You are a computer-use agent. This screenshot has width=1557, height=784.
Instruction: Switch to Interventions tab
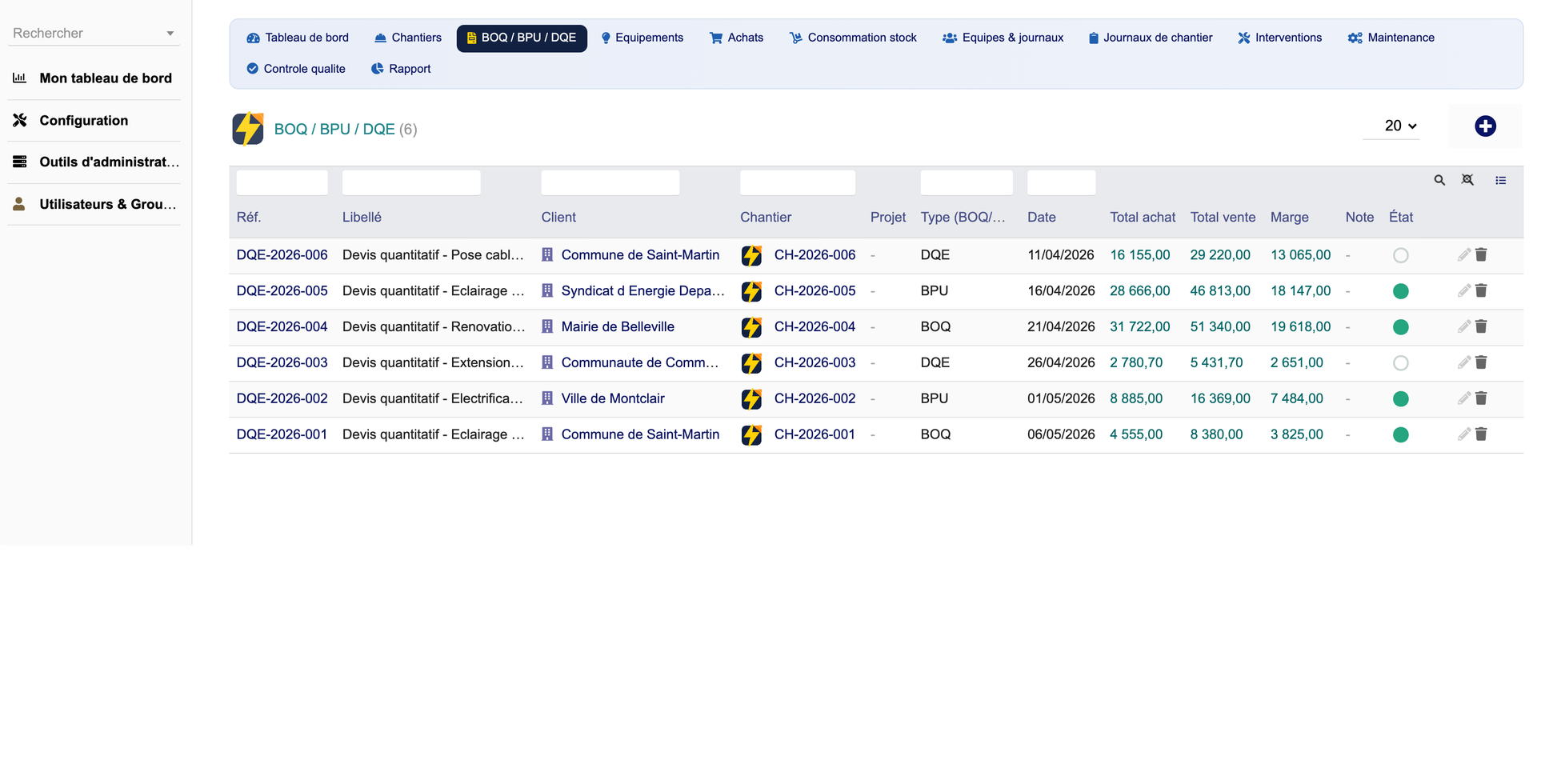coord(1280,38)
